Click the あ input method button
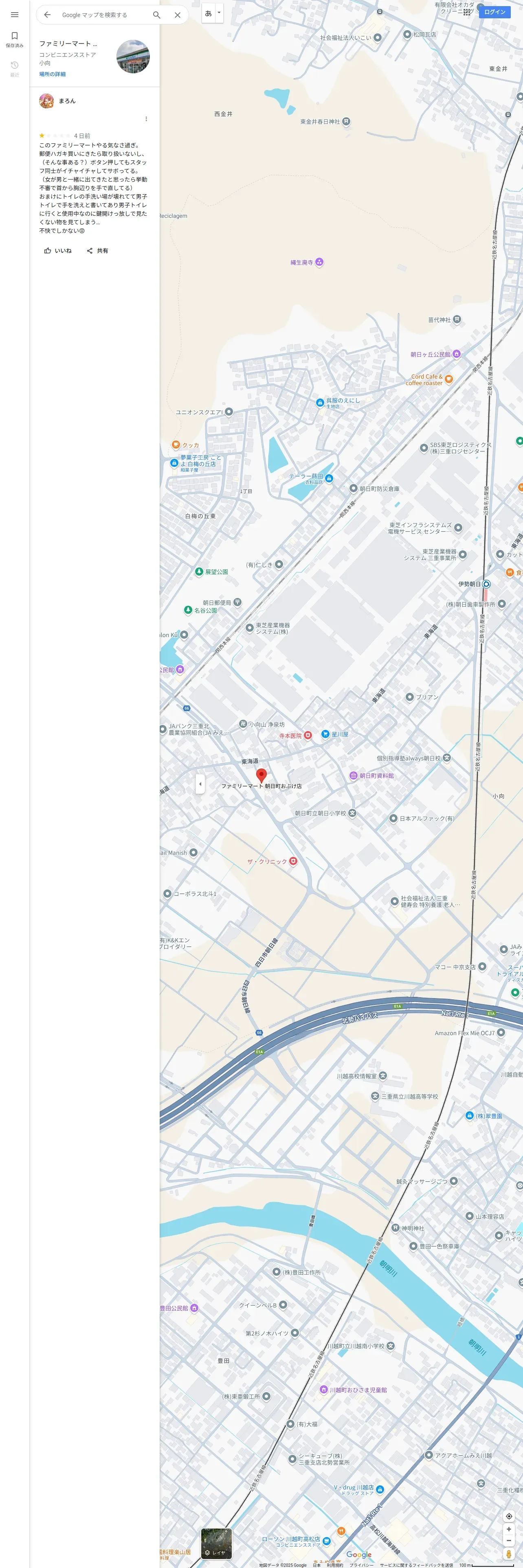 [208, 13]
